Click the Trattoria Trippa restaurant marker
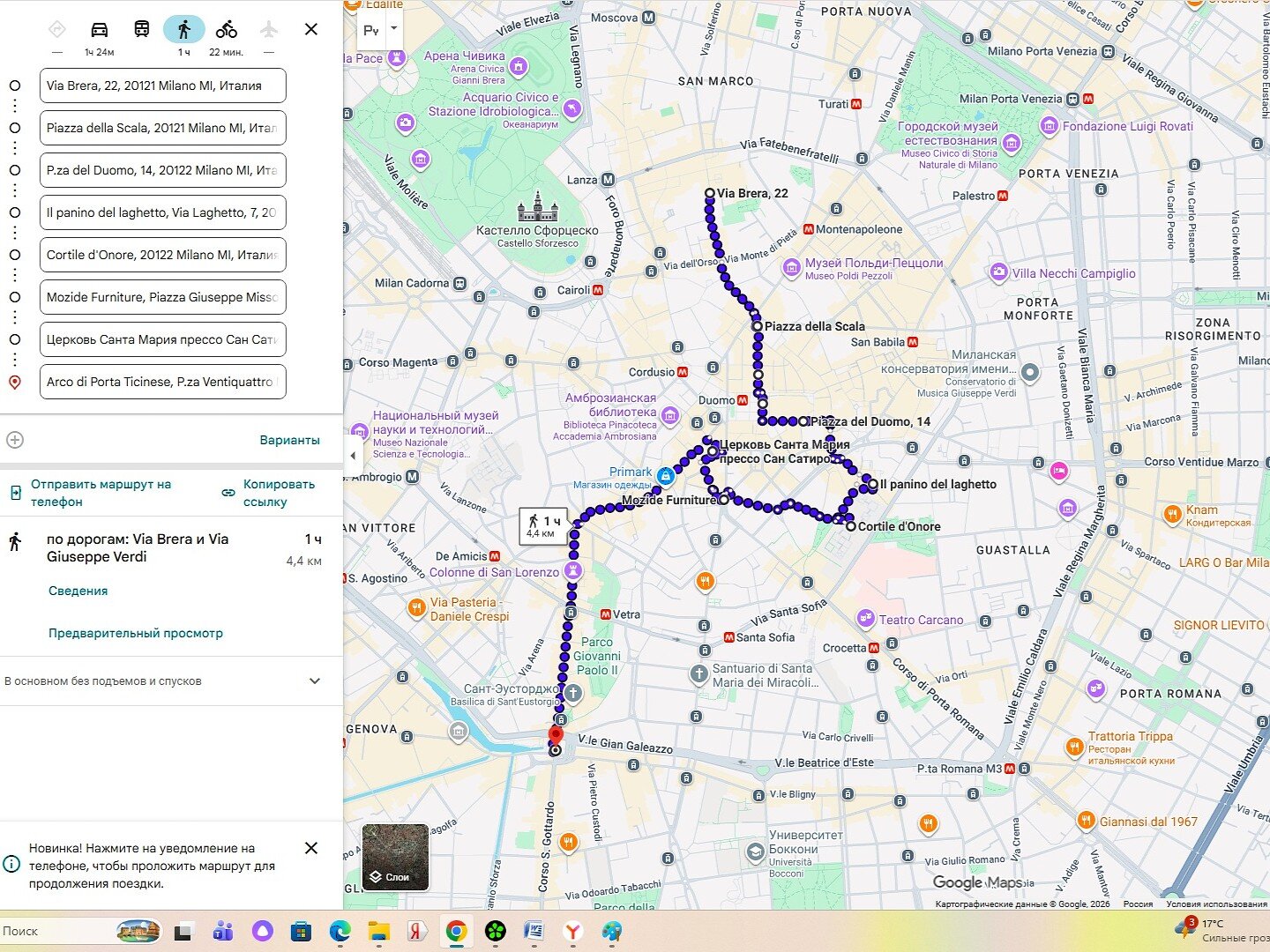 (x=1074, y=748)
